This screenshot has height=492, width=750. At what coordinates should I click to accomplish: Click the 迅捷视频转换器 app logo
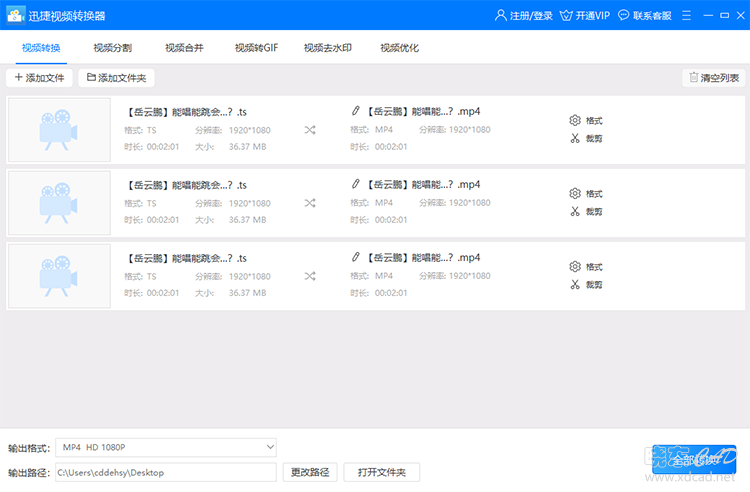point(15,15)
